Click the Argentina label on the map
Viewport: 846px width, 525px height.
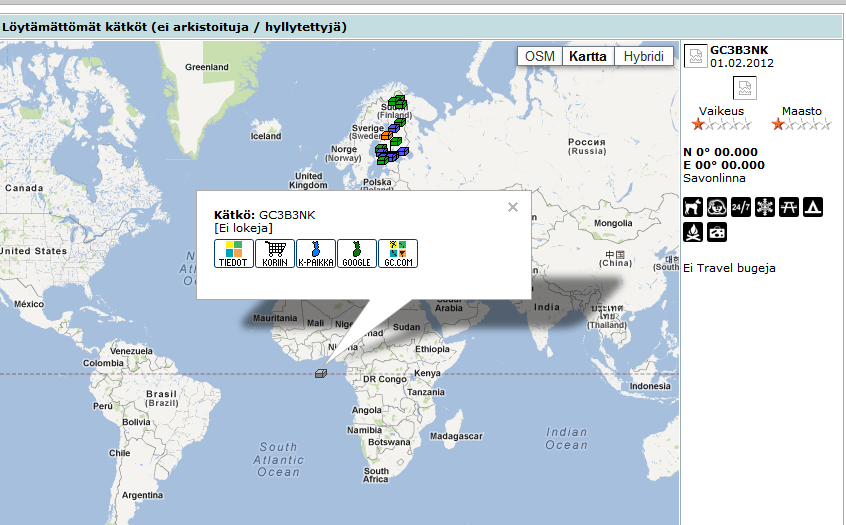tap(142, 495)
